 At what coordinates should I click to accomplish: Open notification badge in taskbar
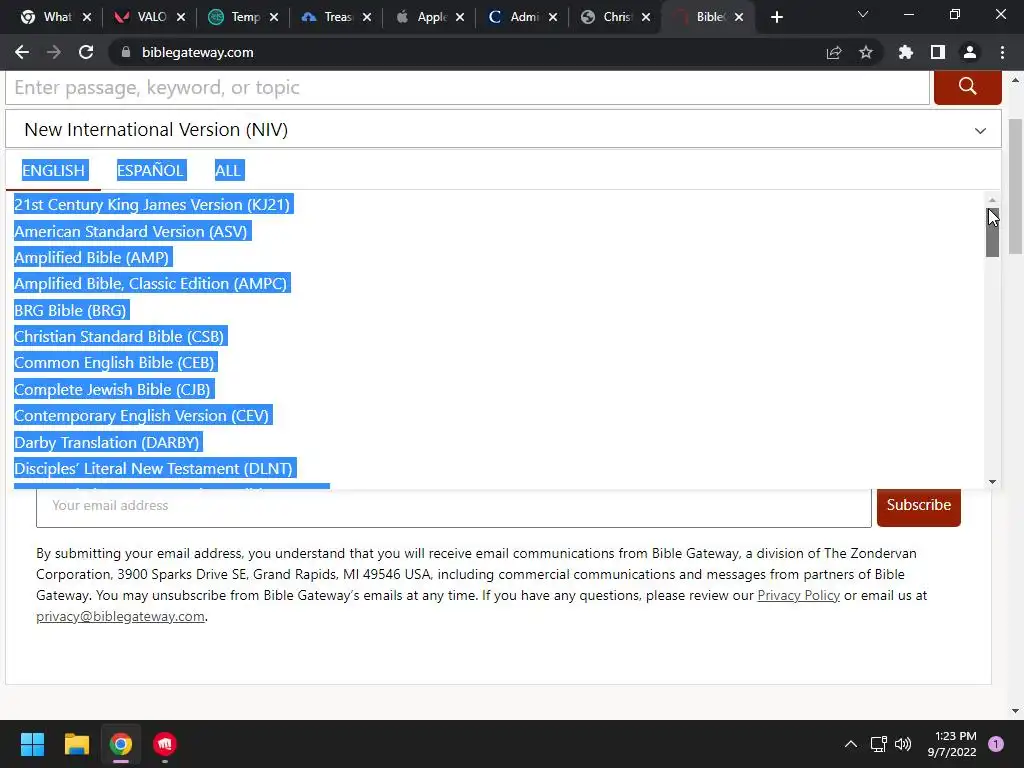pyautogui.click(x=996, y=744)
